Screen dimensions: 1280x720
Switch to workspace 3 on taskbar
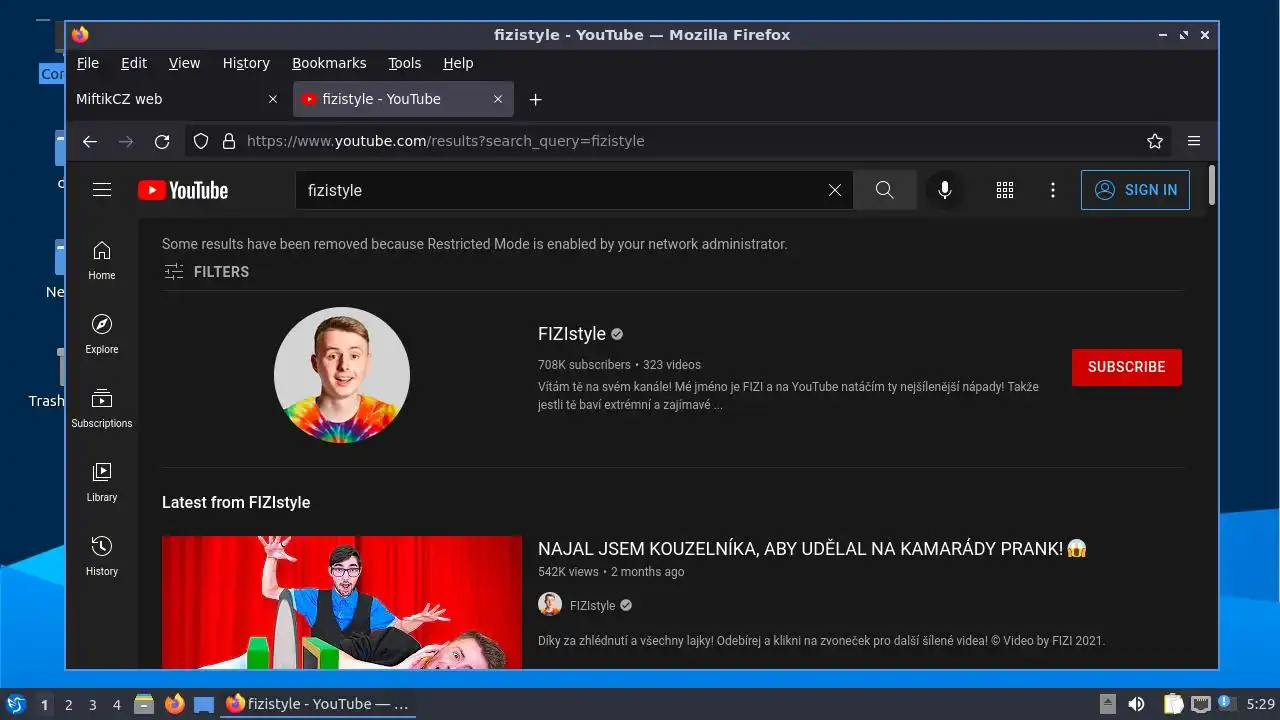coord(92,705)
